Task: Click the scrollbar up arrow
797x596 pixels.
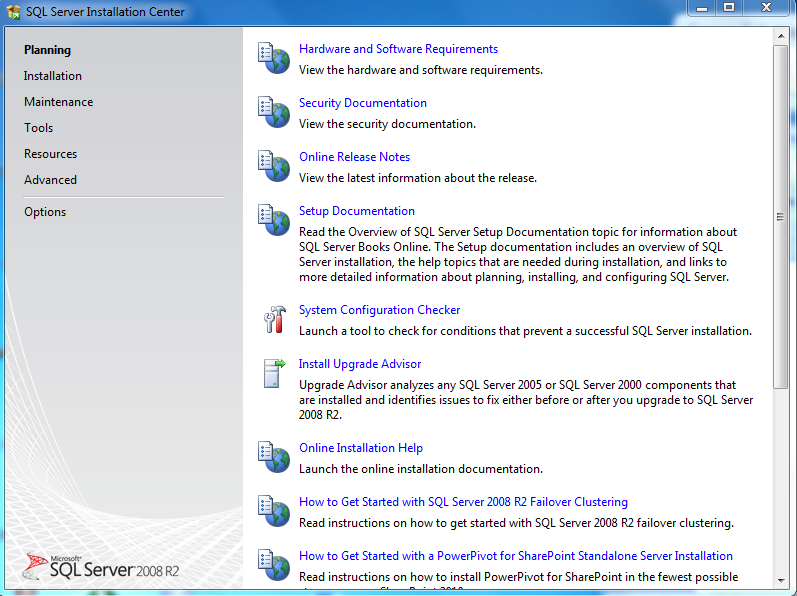Action: coord(781,36)
